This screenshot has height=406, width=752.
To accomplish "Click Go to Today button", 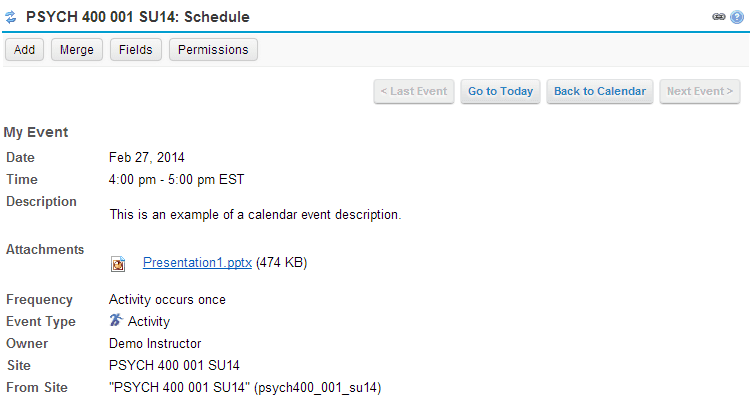I will (500, 92).
